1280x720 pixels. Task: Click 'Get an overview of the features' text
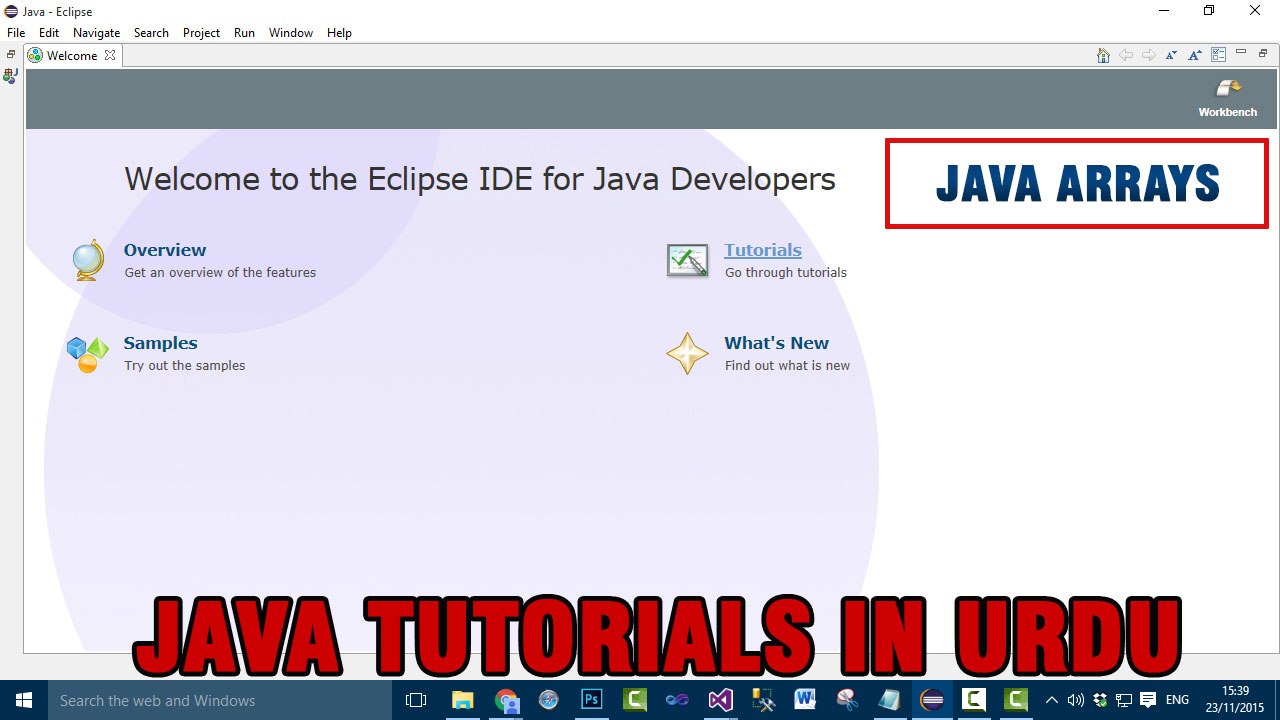(220, 272)
